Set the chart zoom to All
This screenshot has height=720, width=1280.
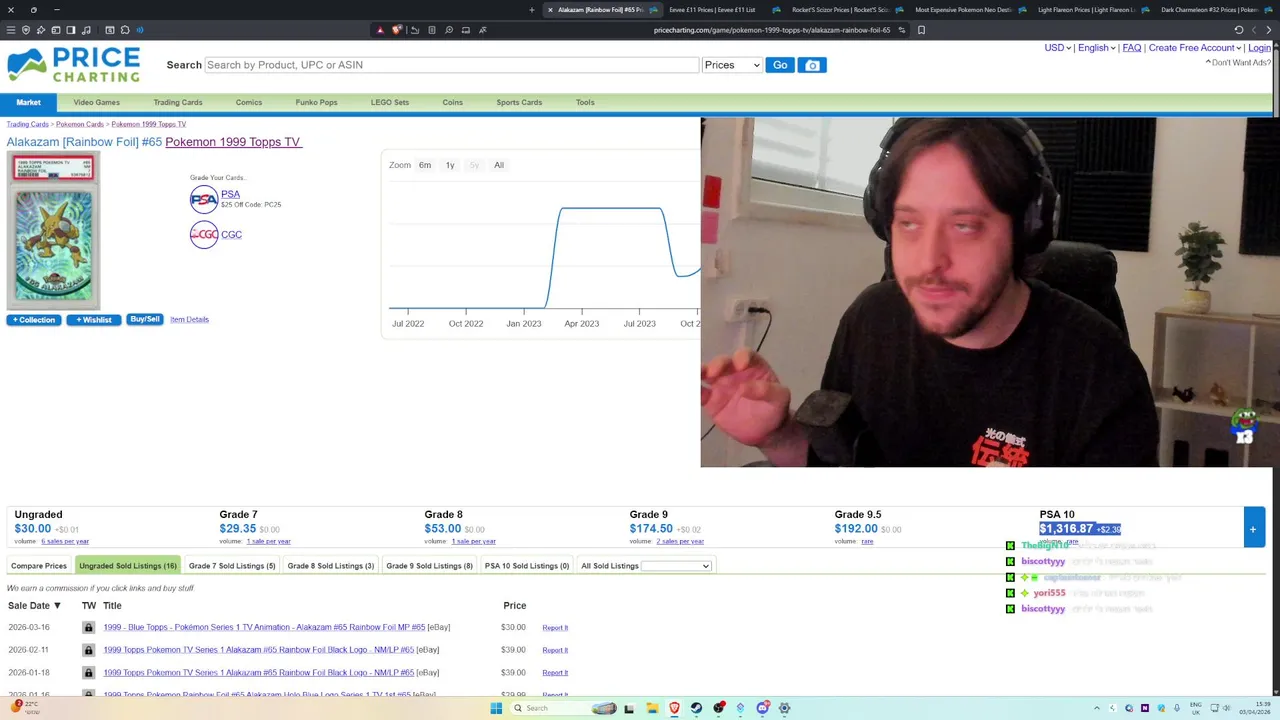point(499,165)
